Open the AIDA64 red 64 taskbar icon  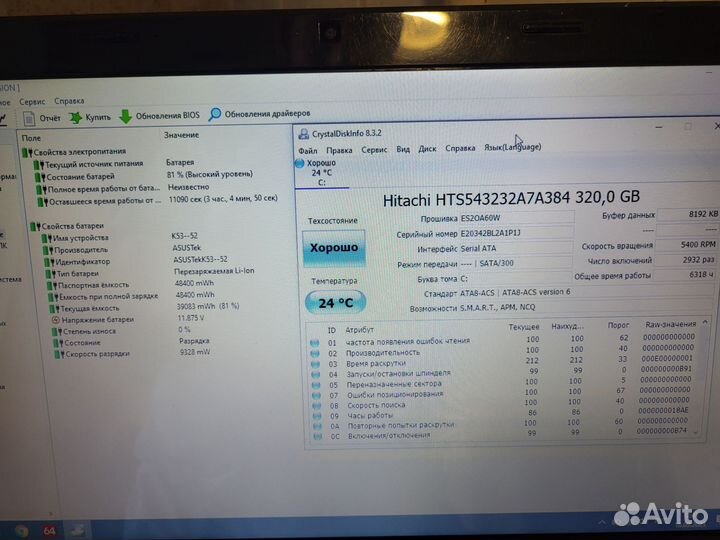pyautogui.click(x=49, y=531)
